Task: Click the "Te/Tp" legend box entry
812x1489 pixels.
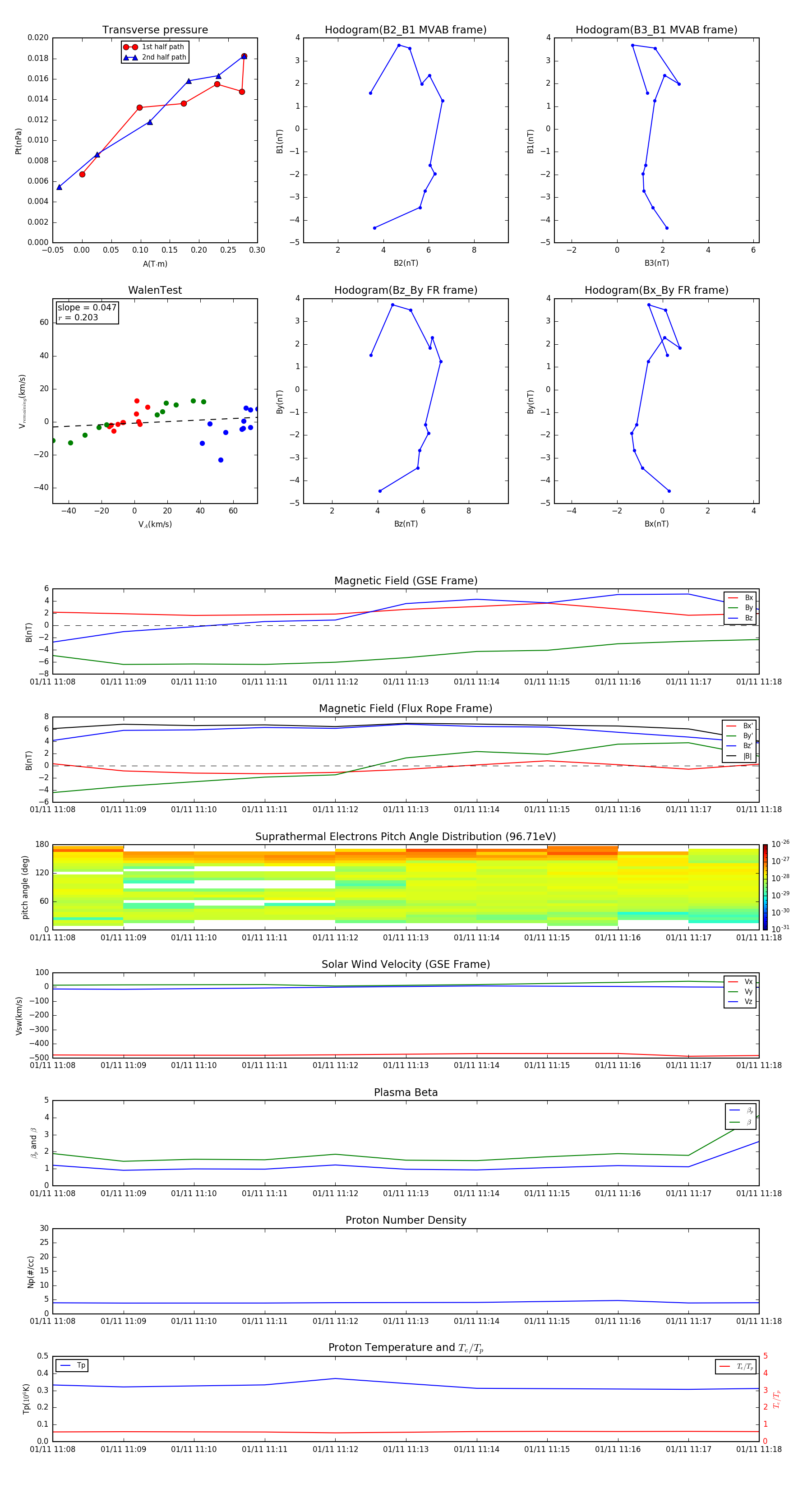Action: pos(736,1366)
